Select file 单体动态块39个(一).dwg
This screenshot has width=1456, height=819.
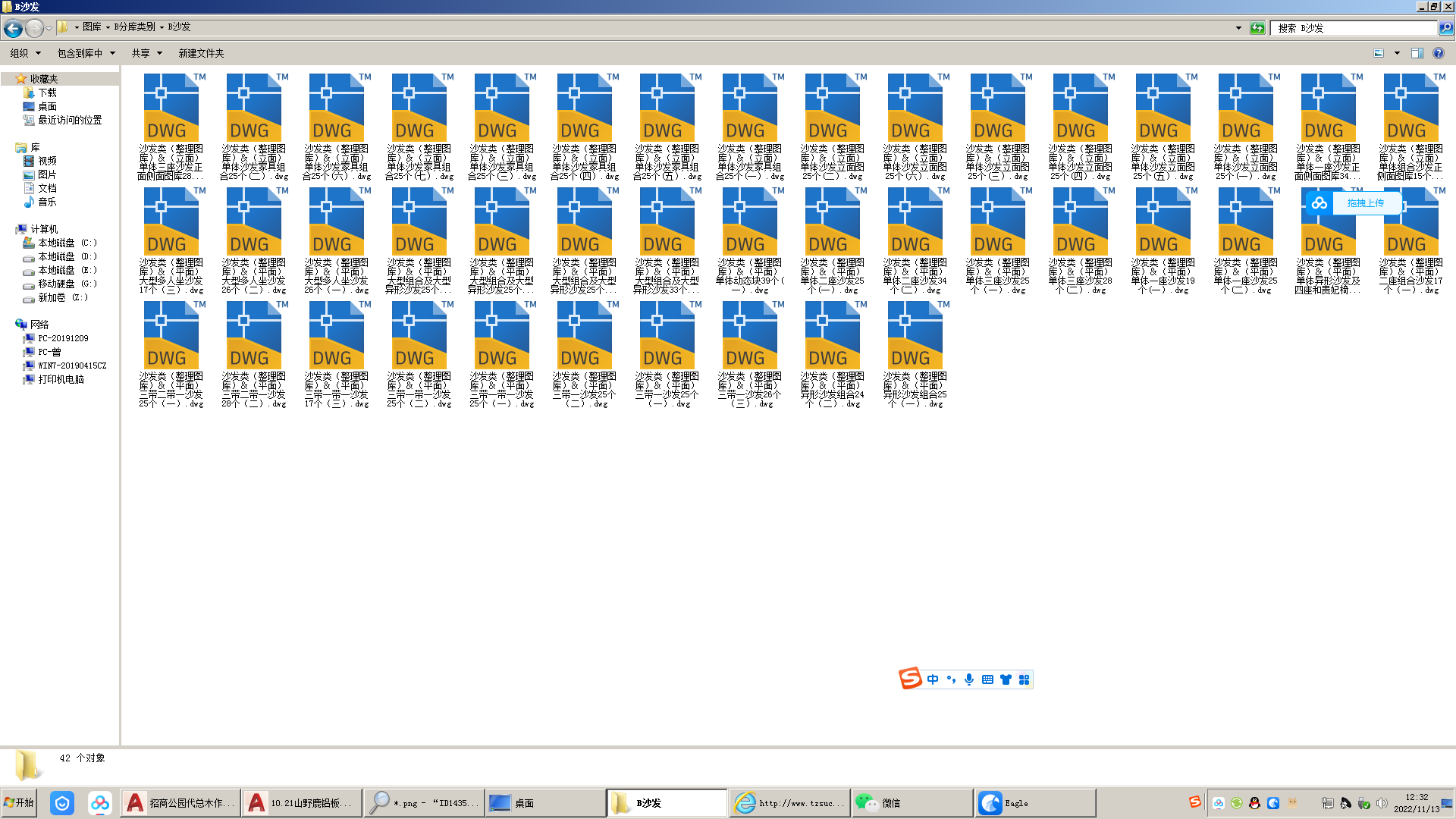tap(750, 241)
